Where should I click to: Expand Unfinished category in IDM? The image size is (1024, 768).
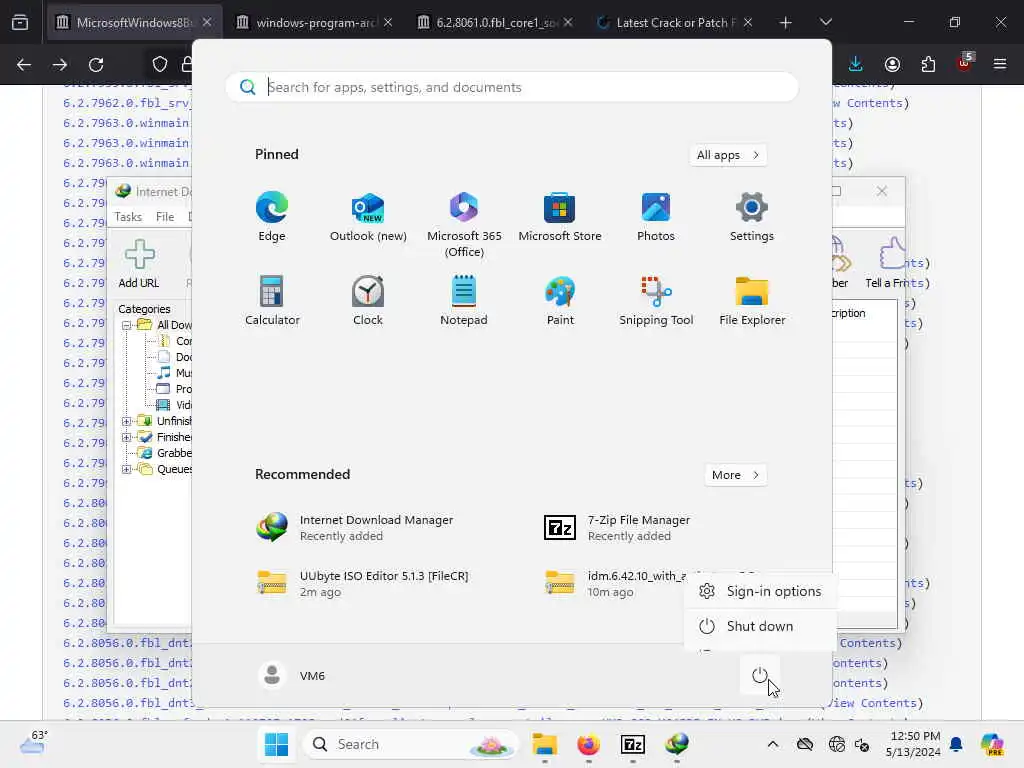pos(127,421)
